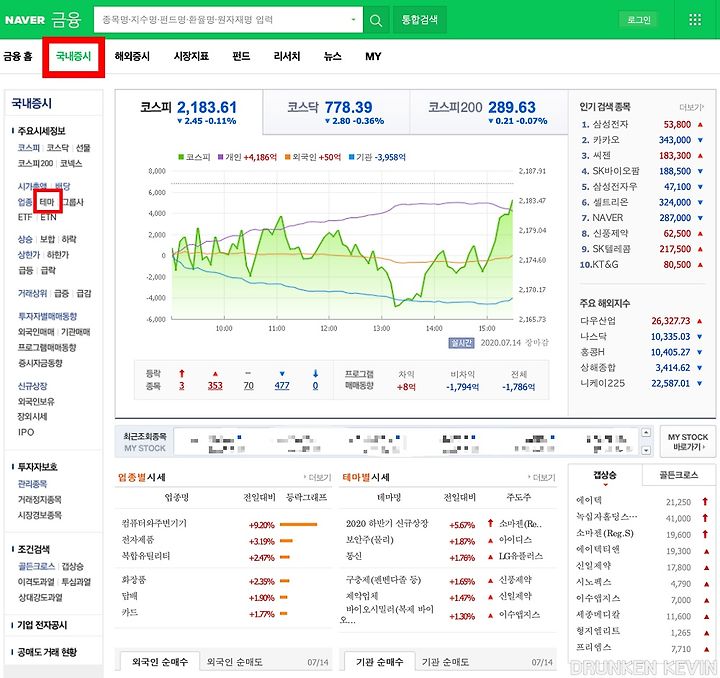720x678 pixels.
Task: Select the 코스피200 index tab
Action: 488,112
